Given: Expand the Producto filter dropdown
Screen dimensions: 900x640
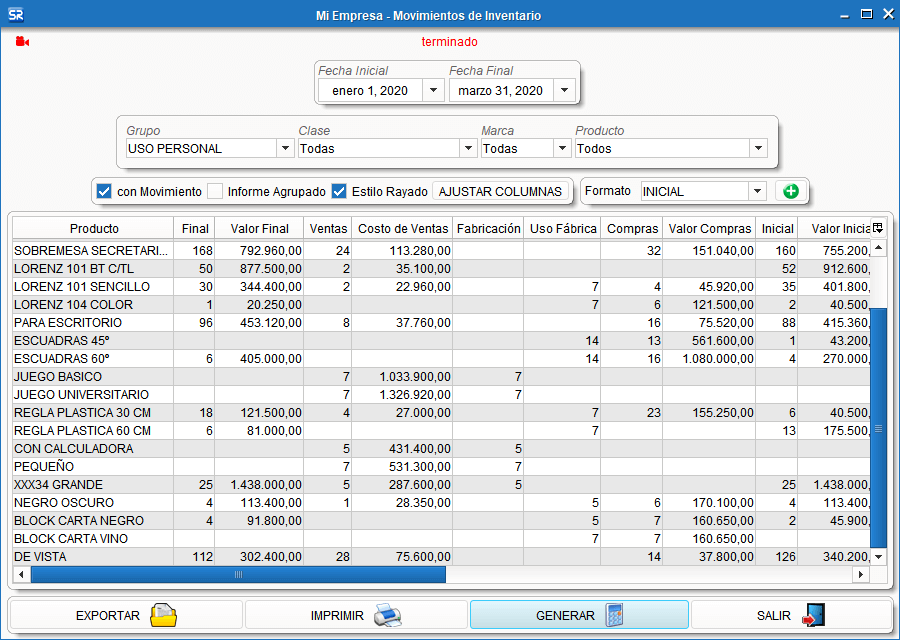Looking at the screenshot, I should tap(758, 148).
